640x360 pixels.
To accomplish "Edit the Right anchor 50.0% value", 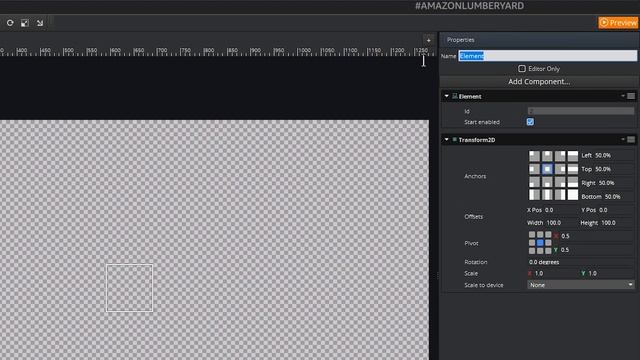I will (x=607, y=183).
